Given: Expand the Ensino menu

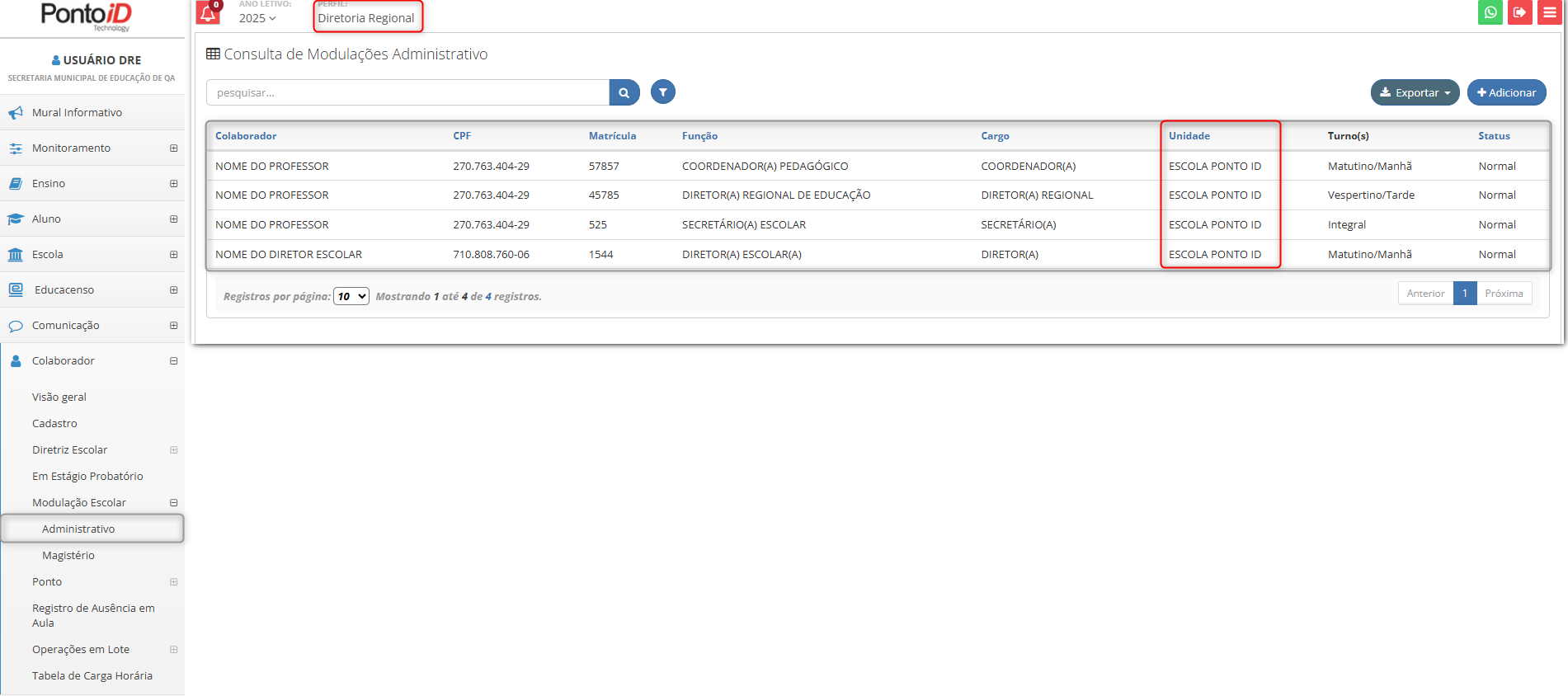Looking at the screenshot, I should (173, 184).
